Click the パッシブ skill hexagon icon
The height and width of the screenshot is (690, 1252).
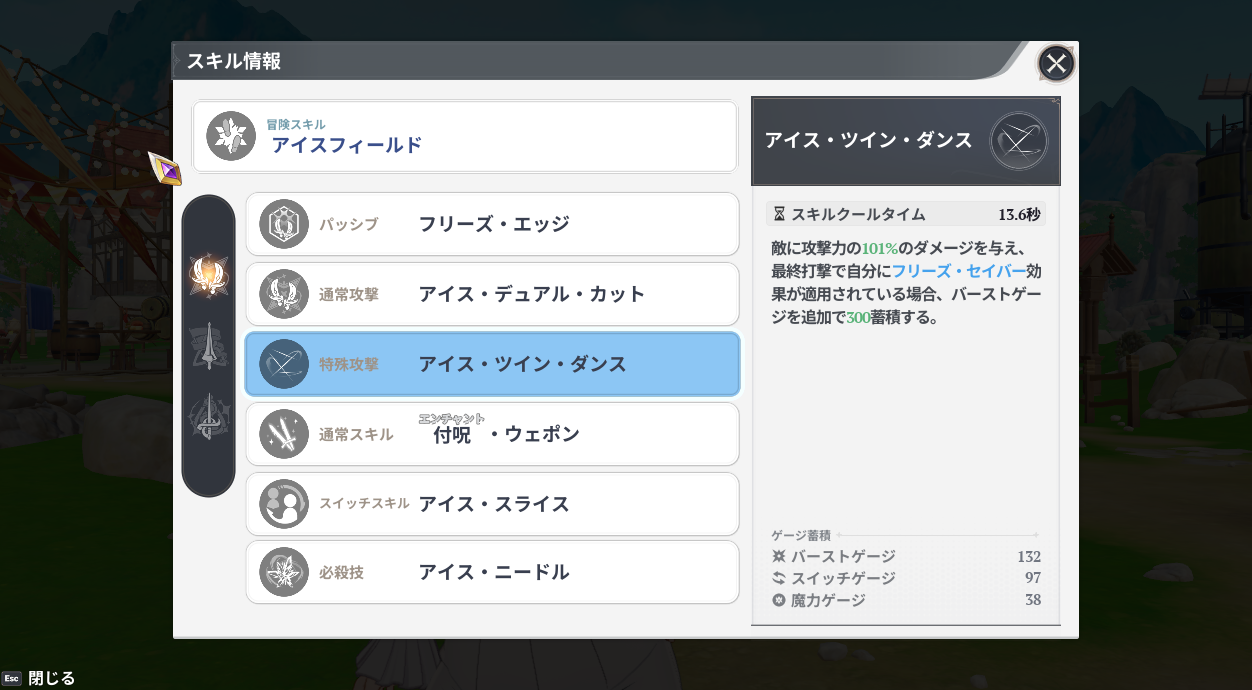click(284, 224)
